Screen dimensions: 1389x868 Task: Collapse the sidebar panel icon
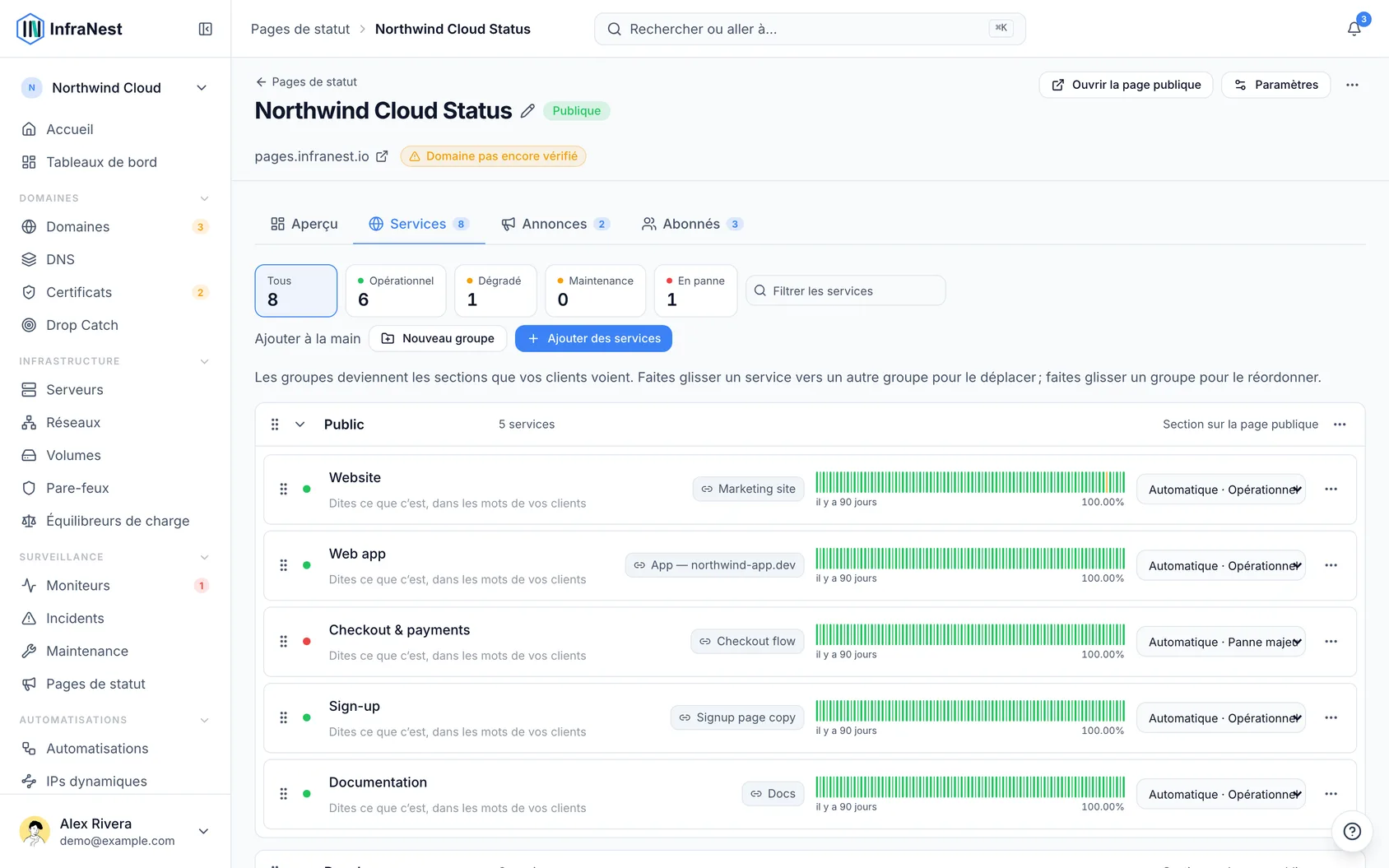pos(206,29)
